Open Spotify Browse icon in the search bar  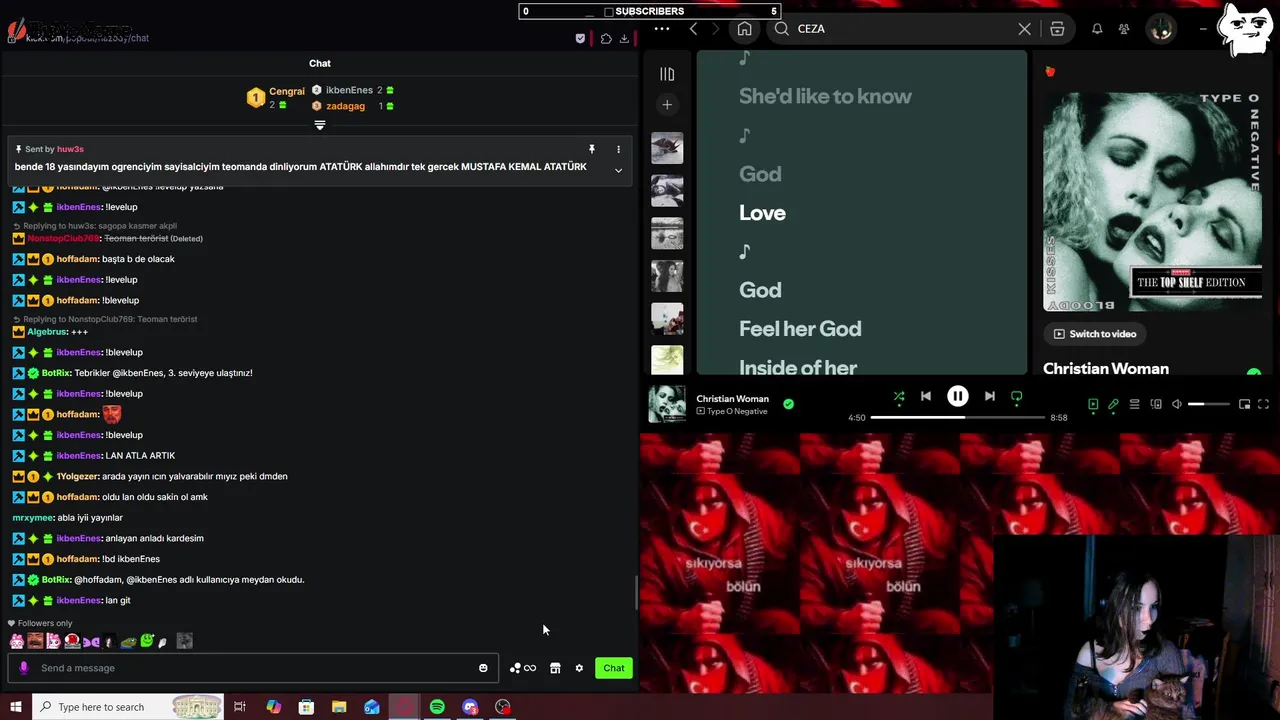point(1057,29)
